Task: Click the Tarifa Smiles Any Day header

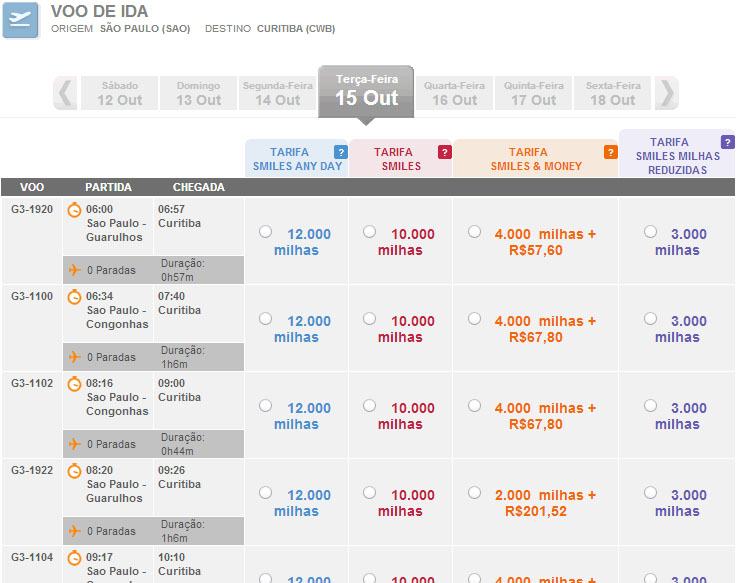Action: pos(297,159)
